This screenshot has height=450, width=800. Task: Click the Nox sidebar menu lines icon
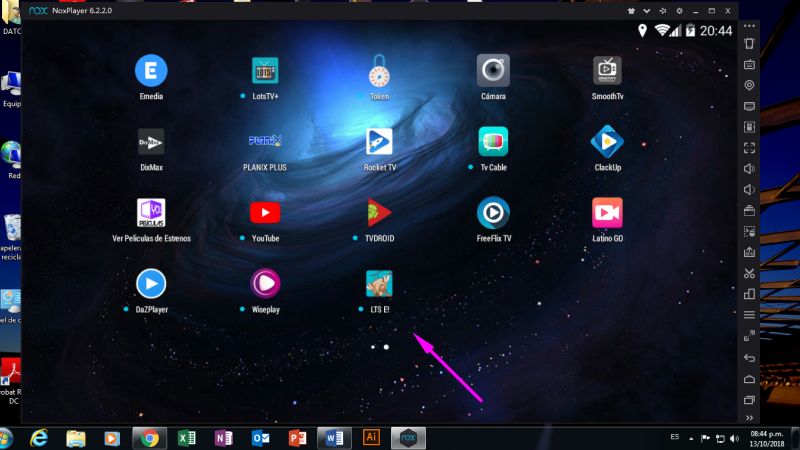(749, 315)
